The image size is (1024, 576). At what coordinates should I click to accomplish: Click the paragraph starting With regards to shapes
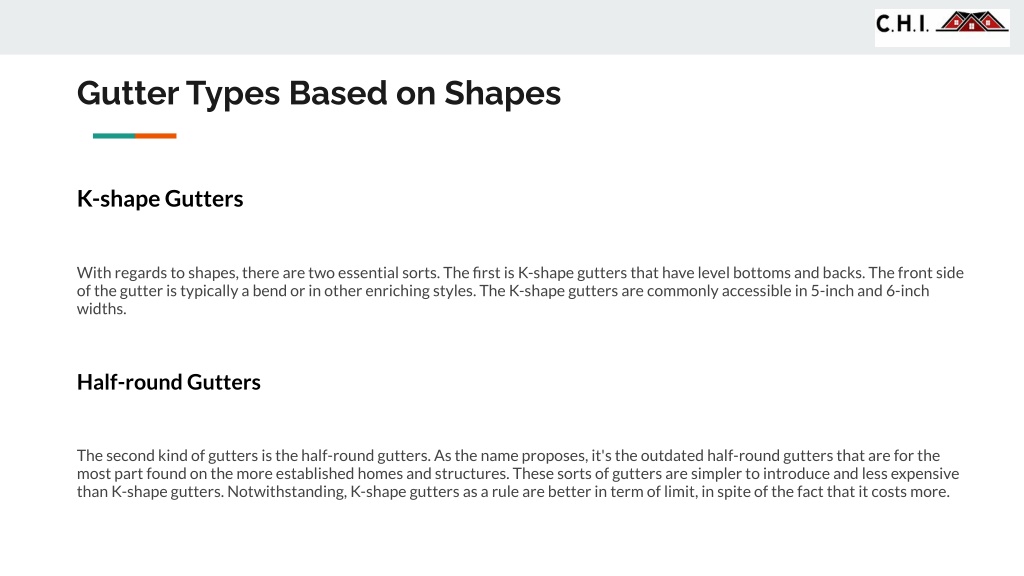point(520,291)
